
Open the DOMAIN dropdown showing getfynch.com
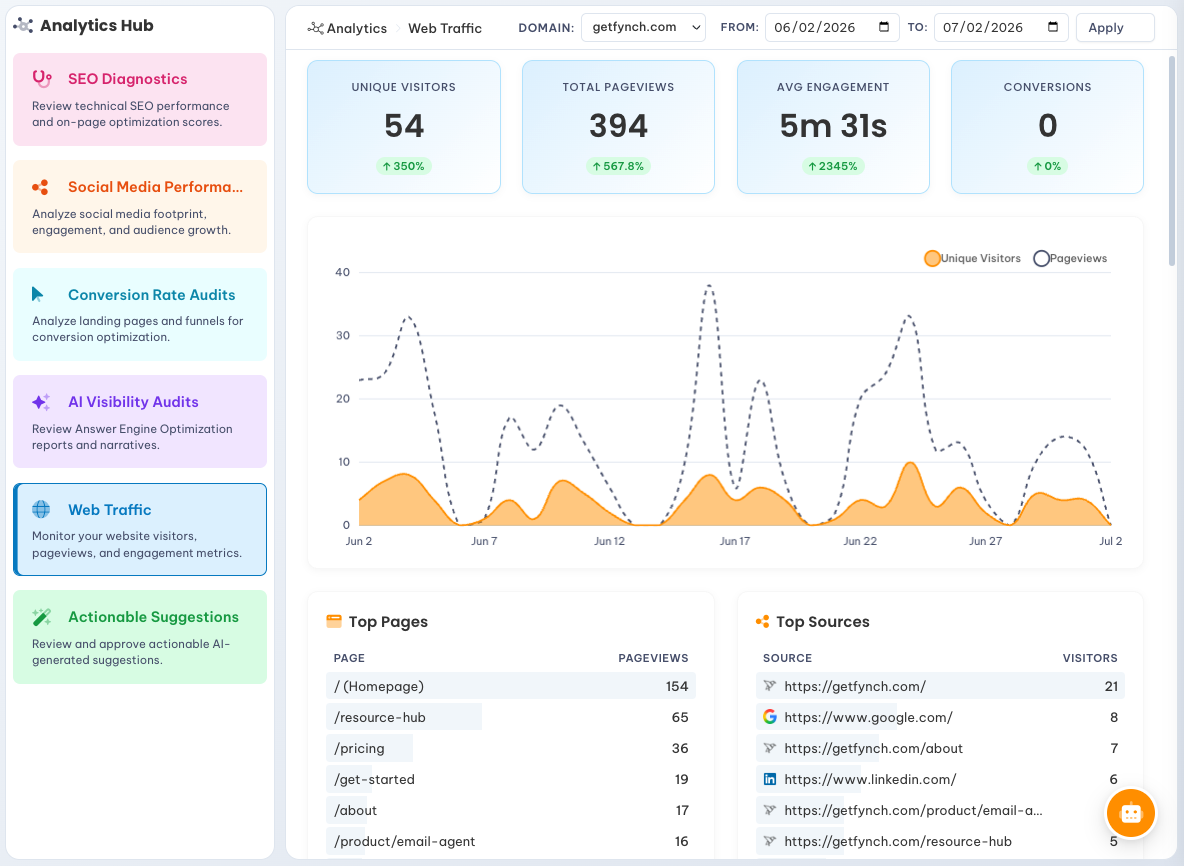(x=643, y=27)
